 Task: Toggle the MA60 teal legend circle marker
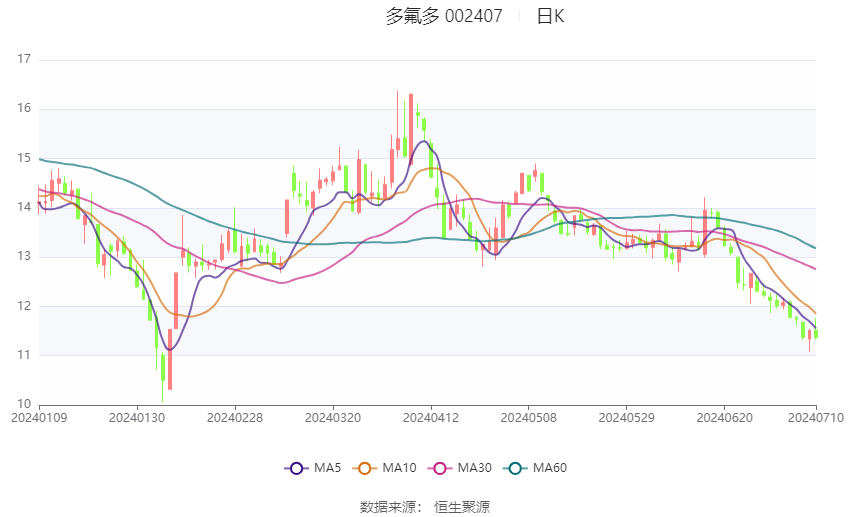pos(515,467)
